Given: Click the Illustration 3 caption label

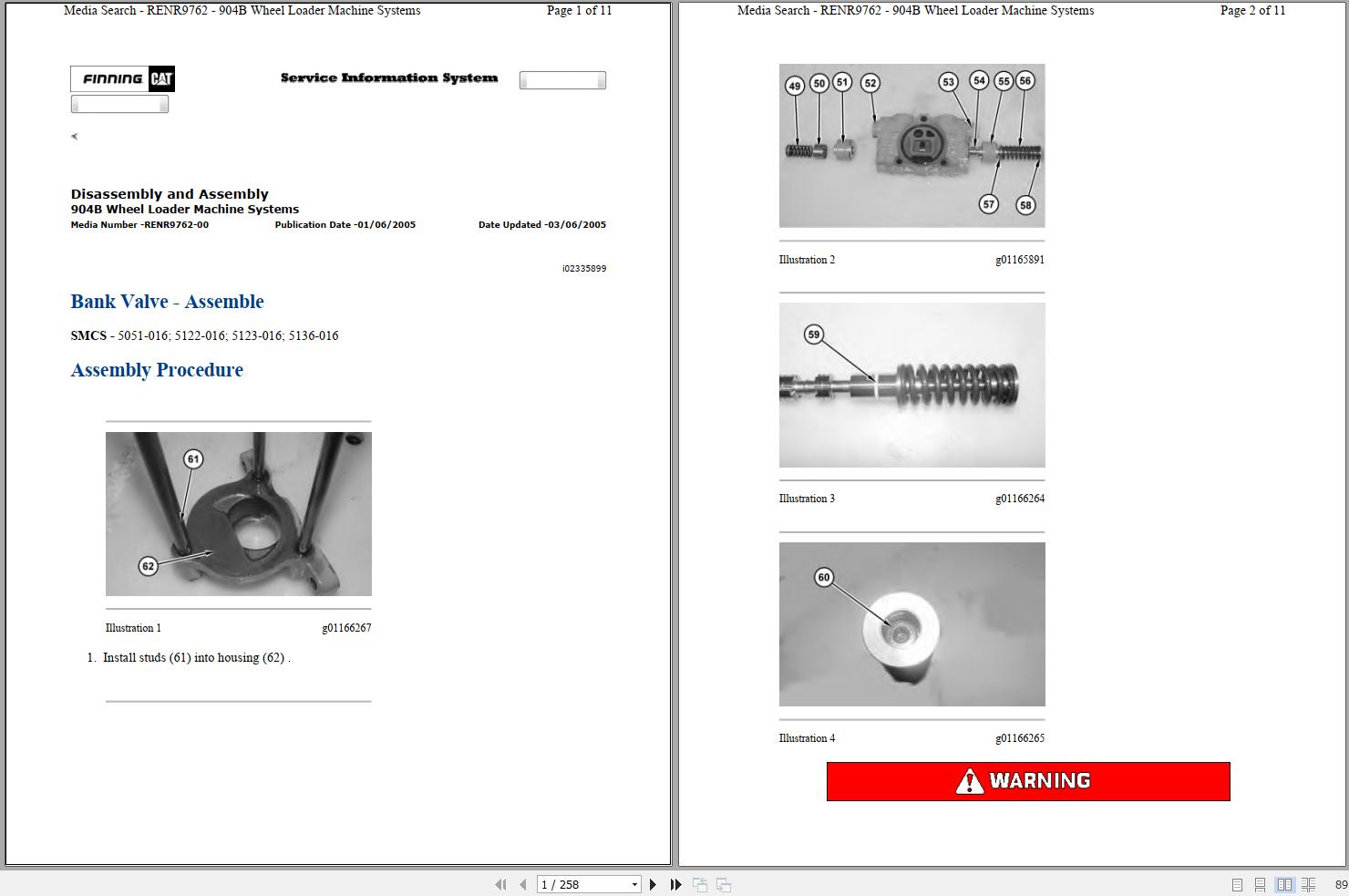Looking at the screenshot, I should coord(807,499).
